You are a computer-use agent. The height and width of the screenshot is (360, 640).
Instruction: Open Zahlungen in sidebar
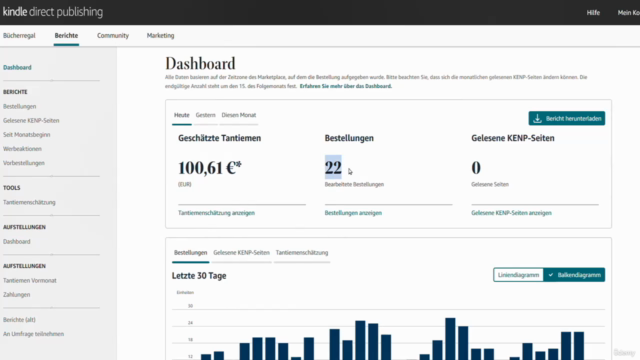[17, 294]
